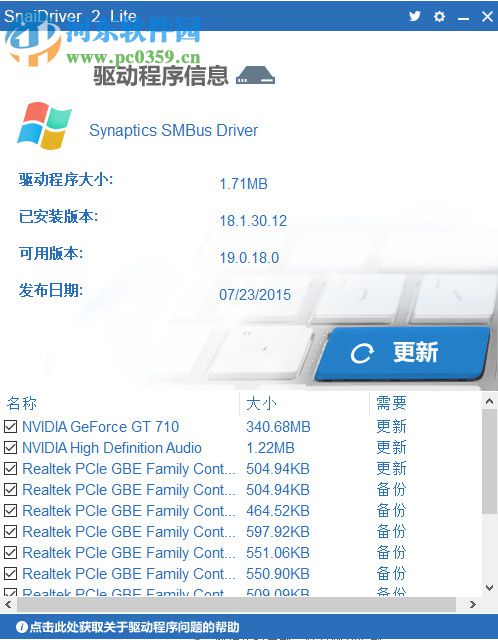Viewport: 498px width, 640px height.
Task: Click the 464.52KB size cell
Action: [278, 511]
